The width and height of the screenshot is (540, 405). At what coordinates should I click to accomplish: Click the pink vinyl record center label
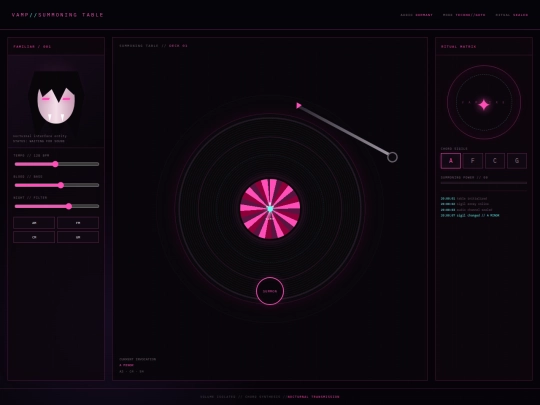pyautogui.click(x=270, y=208)
